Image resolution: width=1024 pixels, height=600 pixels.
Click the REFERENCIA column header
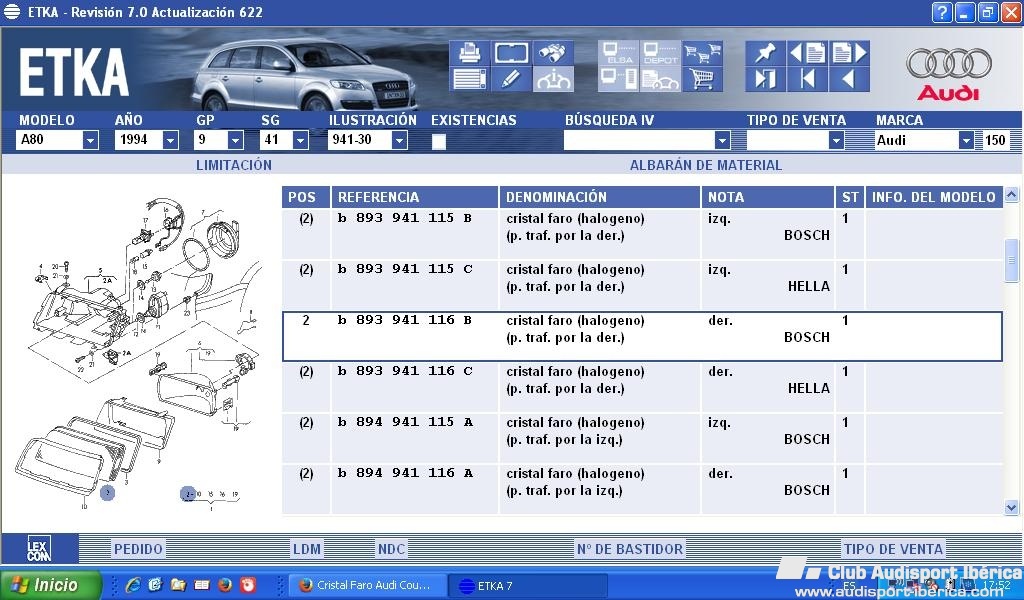pos(415,197)
